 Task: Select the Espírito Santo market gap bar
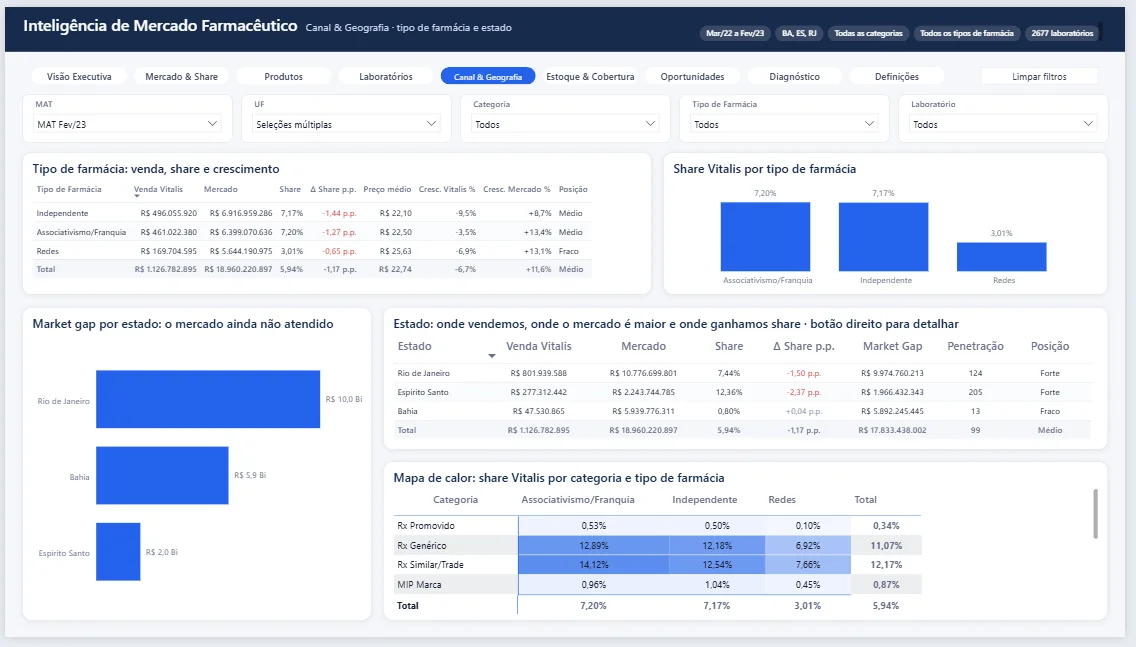(118, 551)
